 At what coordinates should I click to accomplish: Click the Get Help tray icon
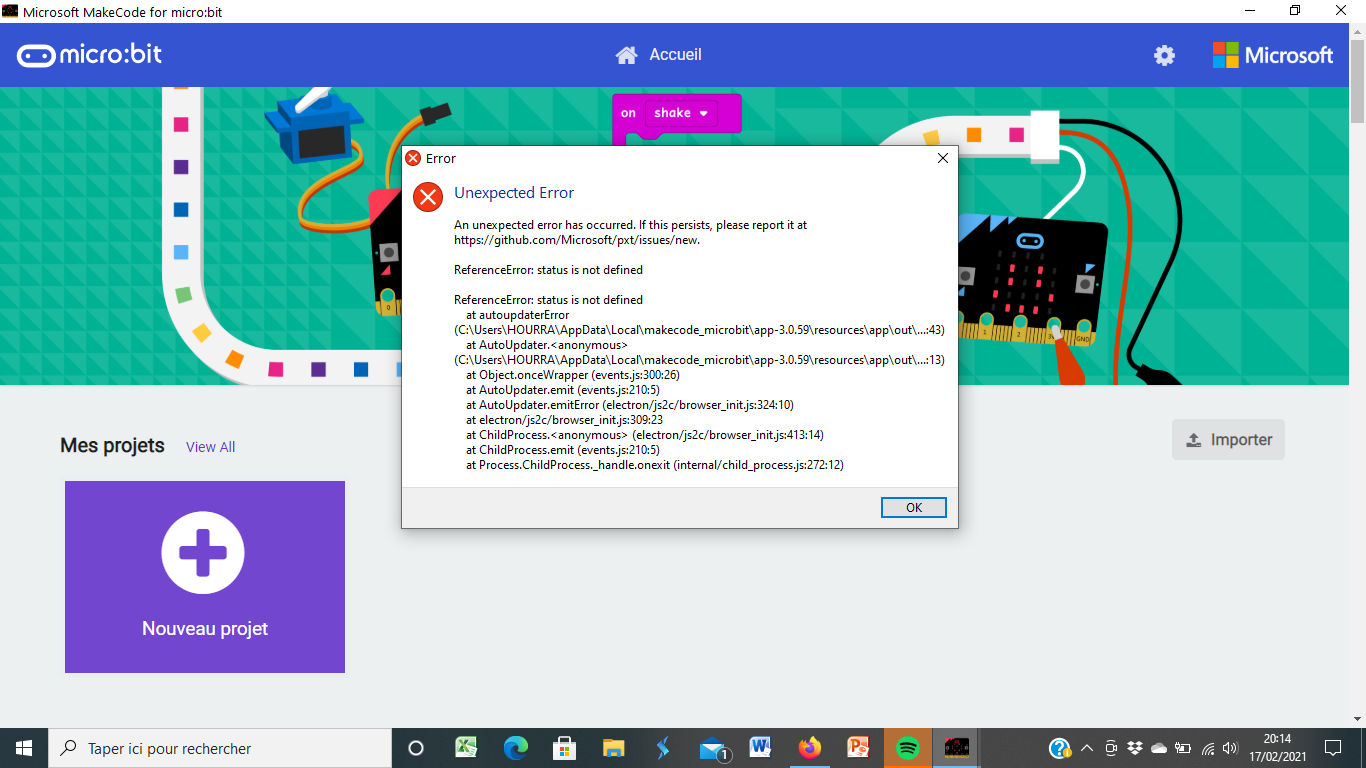[1059, 748]
